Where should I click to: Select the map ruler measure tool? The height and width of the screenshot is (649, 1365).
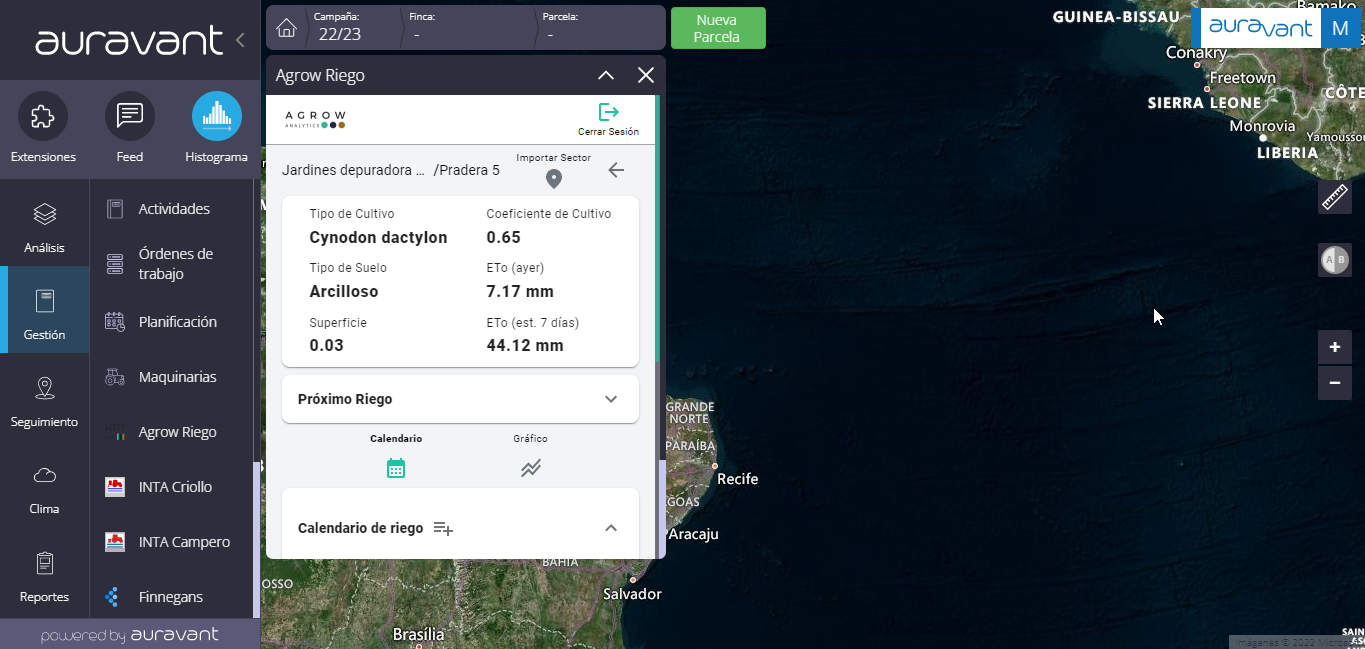tap(1335, 197)
